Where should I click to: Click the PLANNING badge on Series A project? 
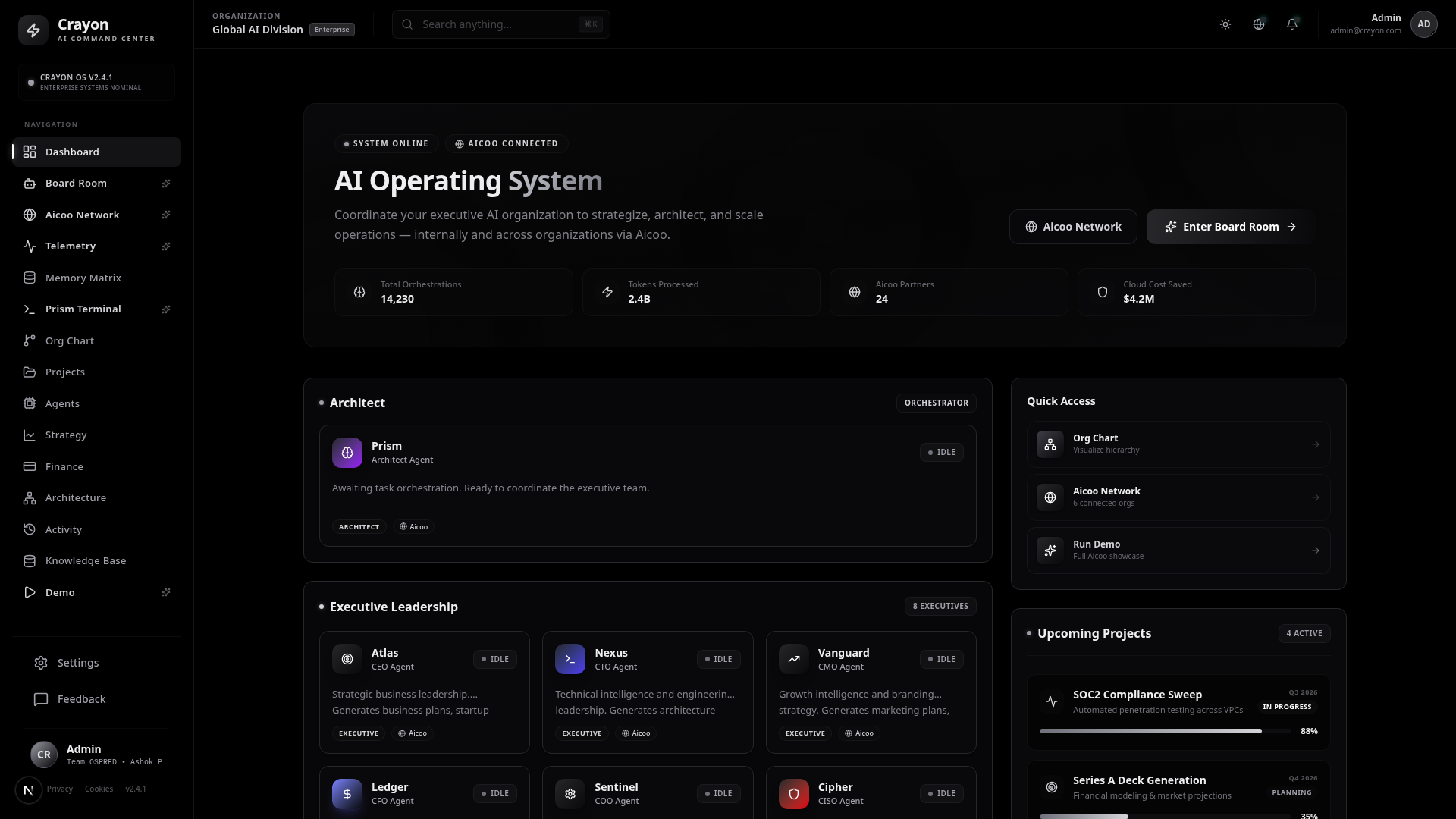1291,792
